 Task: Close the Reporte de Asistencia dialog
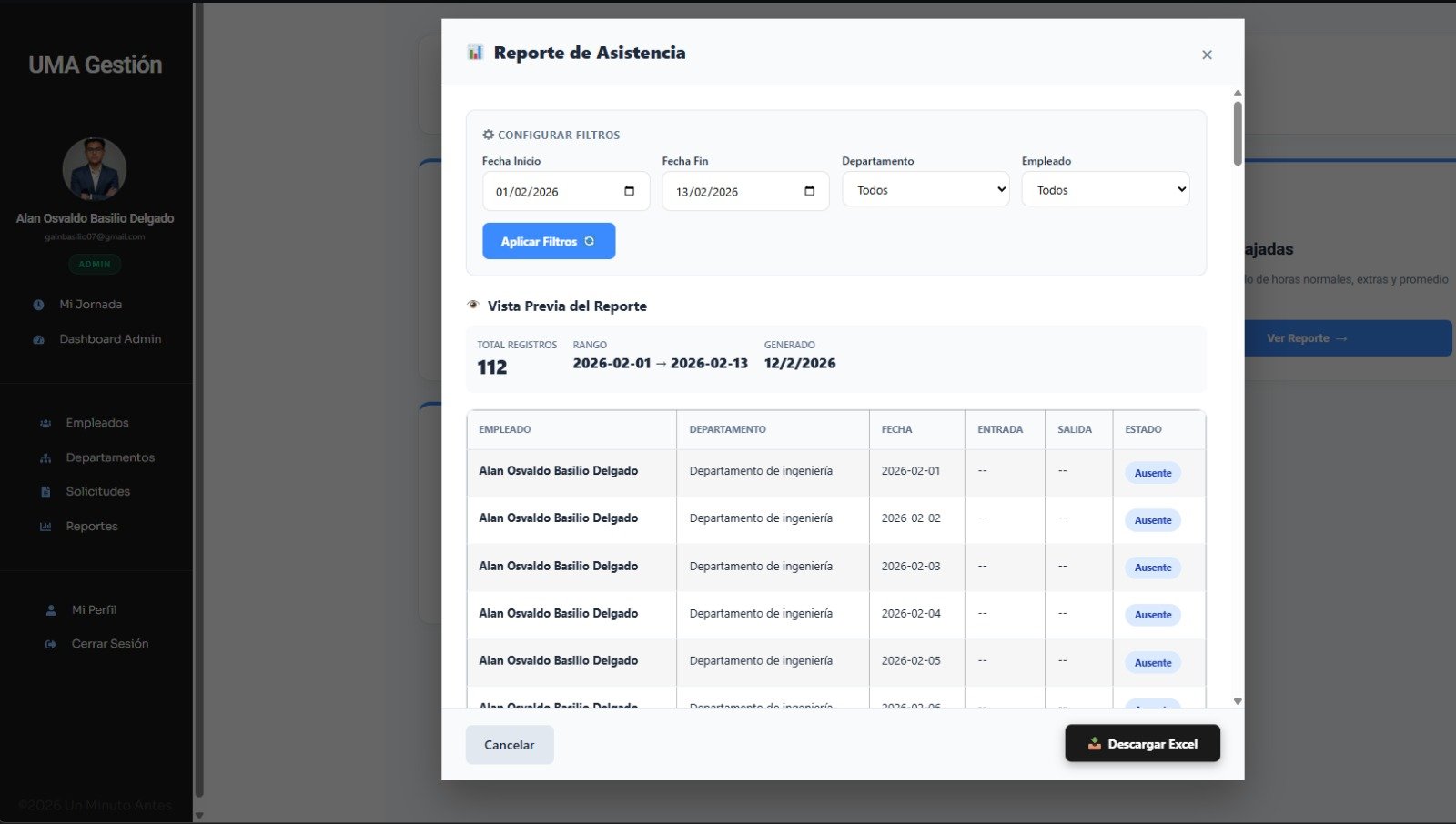point(1207,55)
